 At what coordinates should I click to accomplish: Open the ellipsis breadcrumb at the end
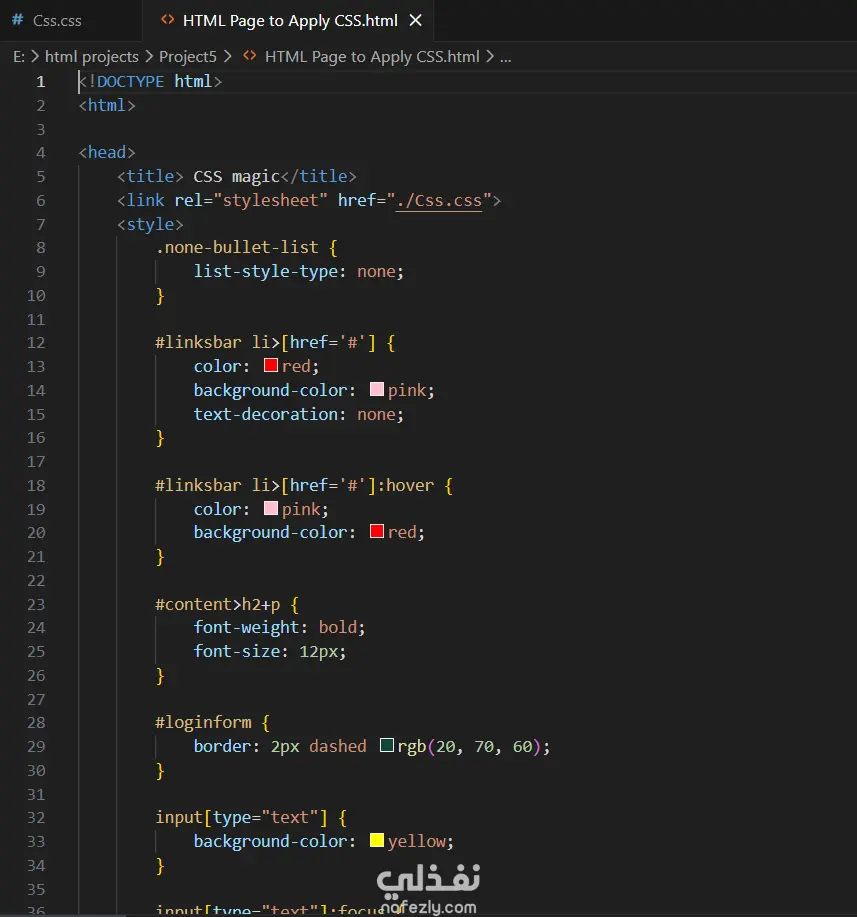(505, 57)
